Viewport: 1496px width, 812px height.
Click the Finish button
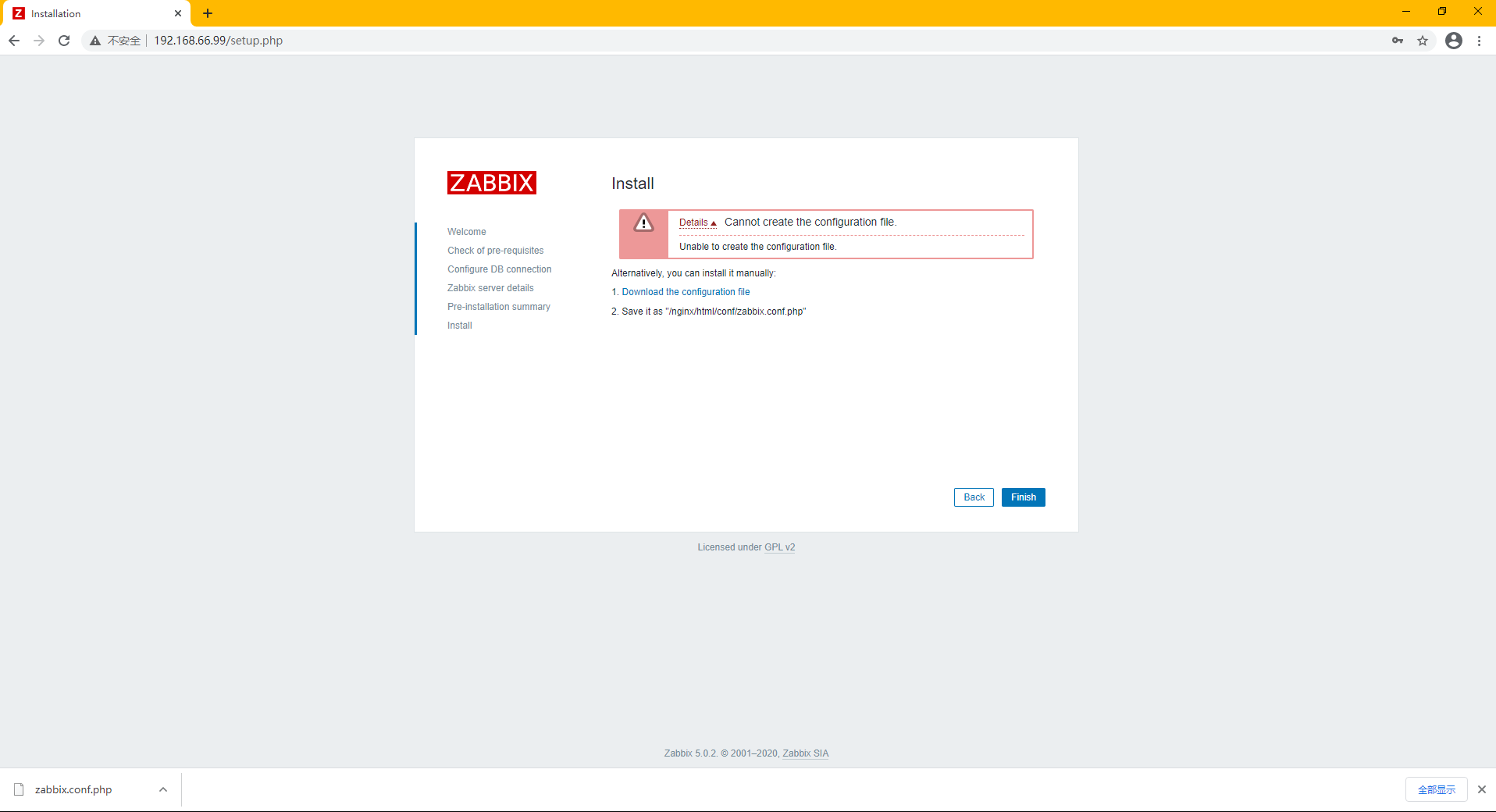tap(1024, 497)
